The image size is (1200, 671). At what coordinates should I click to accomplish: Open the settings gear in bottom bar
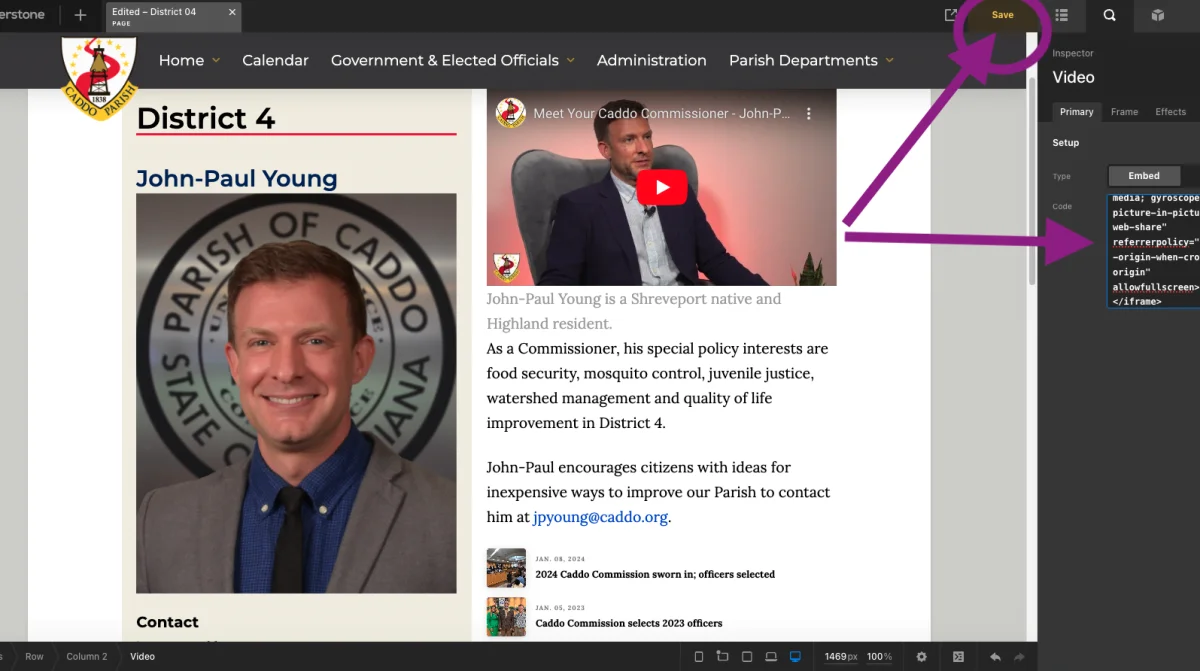coord(921,657)
